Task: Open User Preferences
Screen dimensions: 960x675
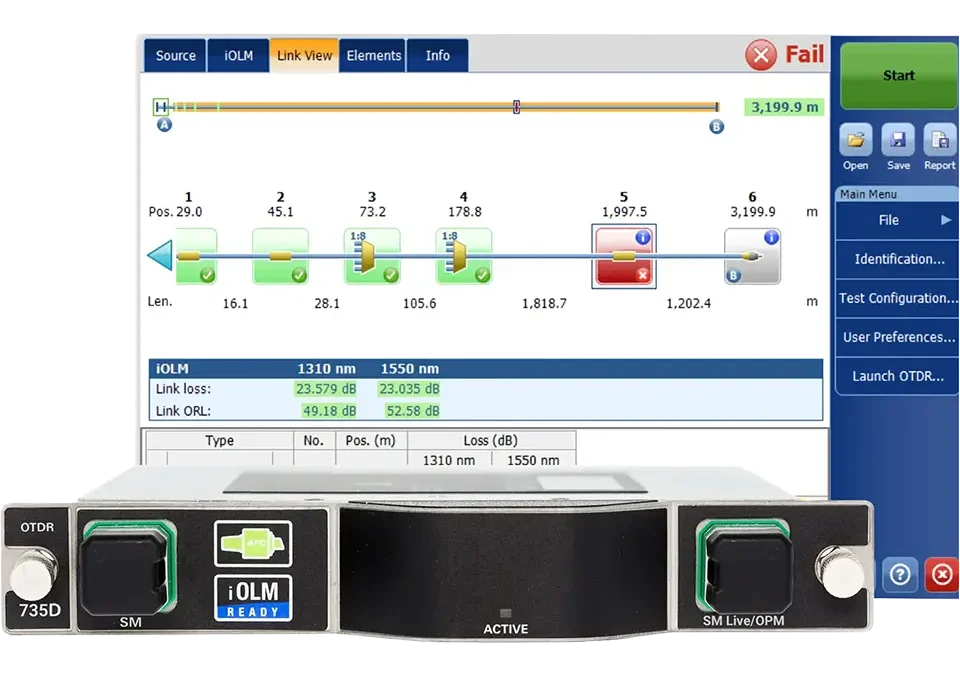Action: pos(897,337)
